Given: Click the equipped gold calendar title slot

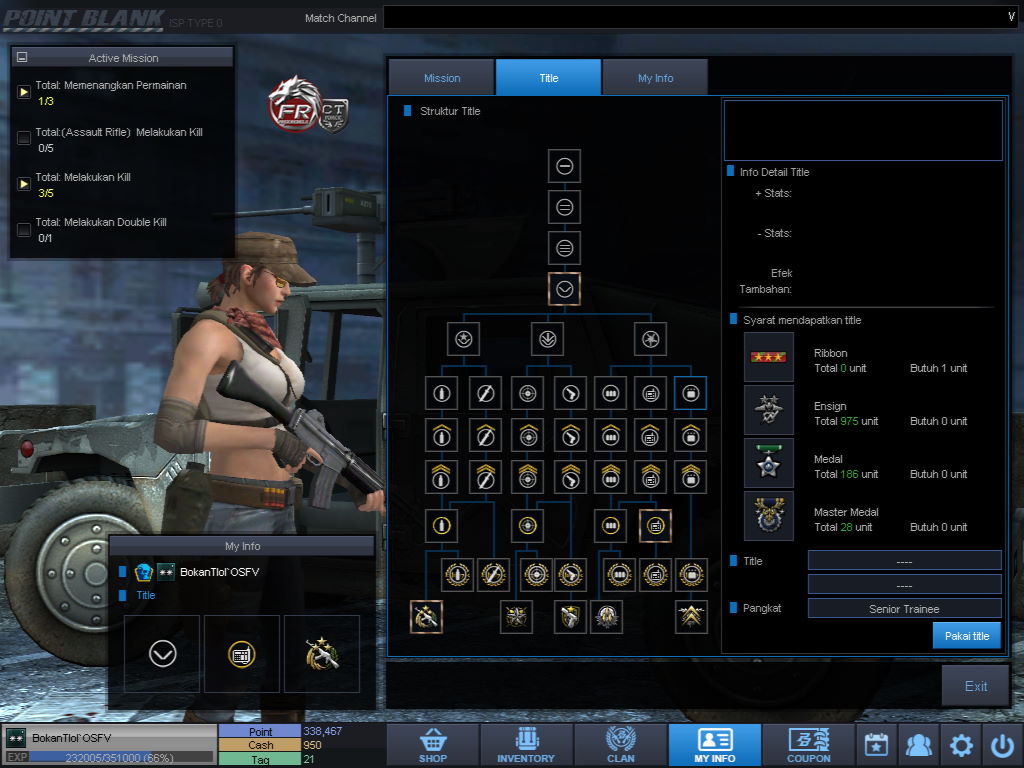Looking at the screenshot, I should 242,654.
